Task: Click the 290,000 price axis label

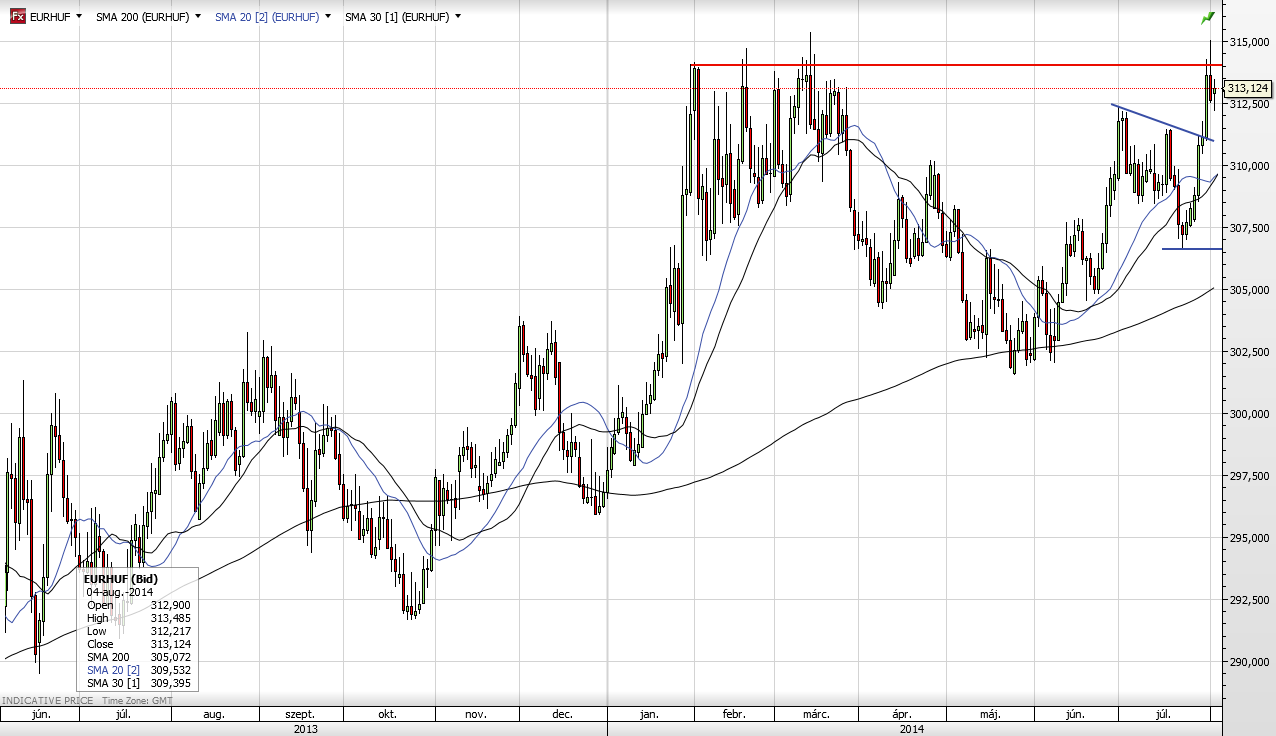Action: tap(1249, 662)
